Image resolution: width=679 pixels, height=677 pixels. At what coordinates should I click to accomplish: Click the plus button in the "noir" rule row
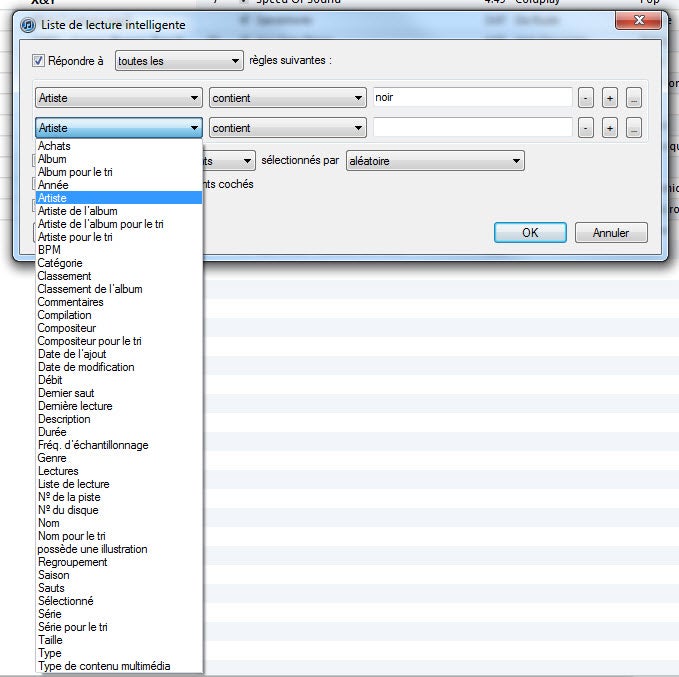coord(610,98)
